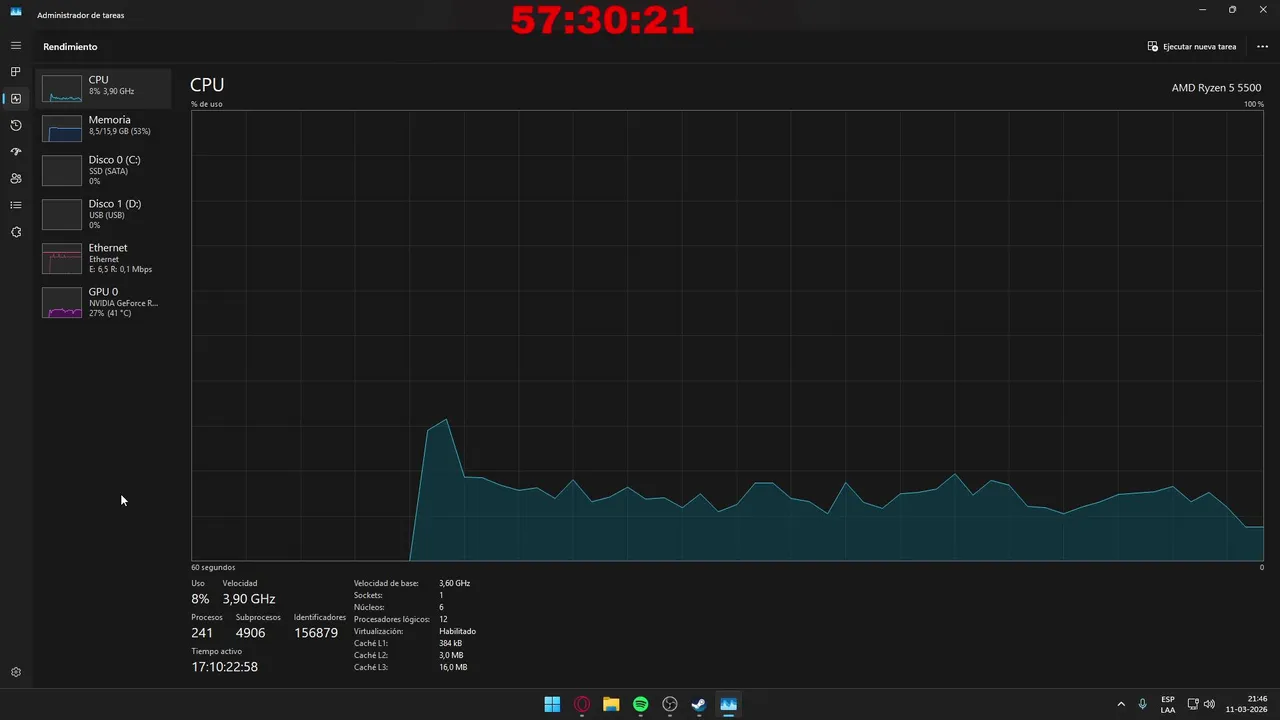Select the Ethernet performance item

pyautogui.click(x=104, y=258)
